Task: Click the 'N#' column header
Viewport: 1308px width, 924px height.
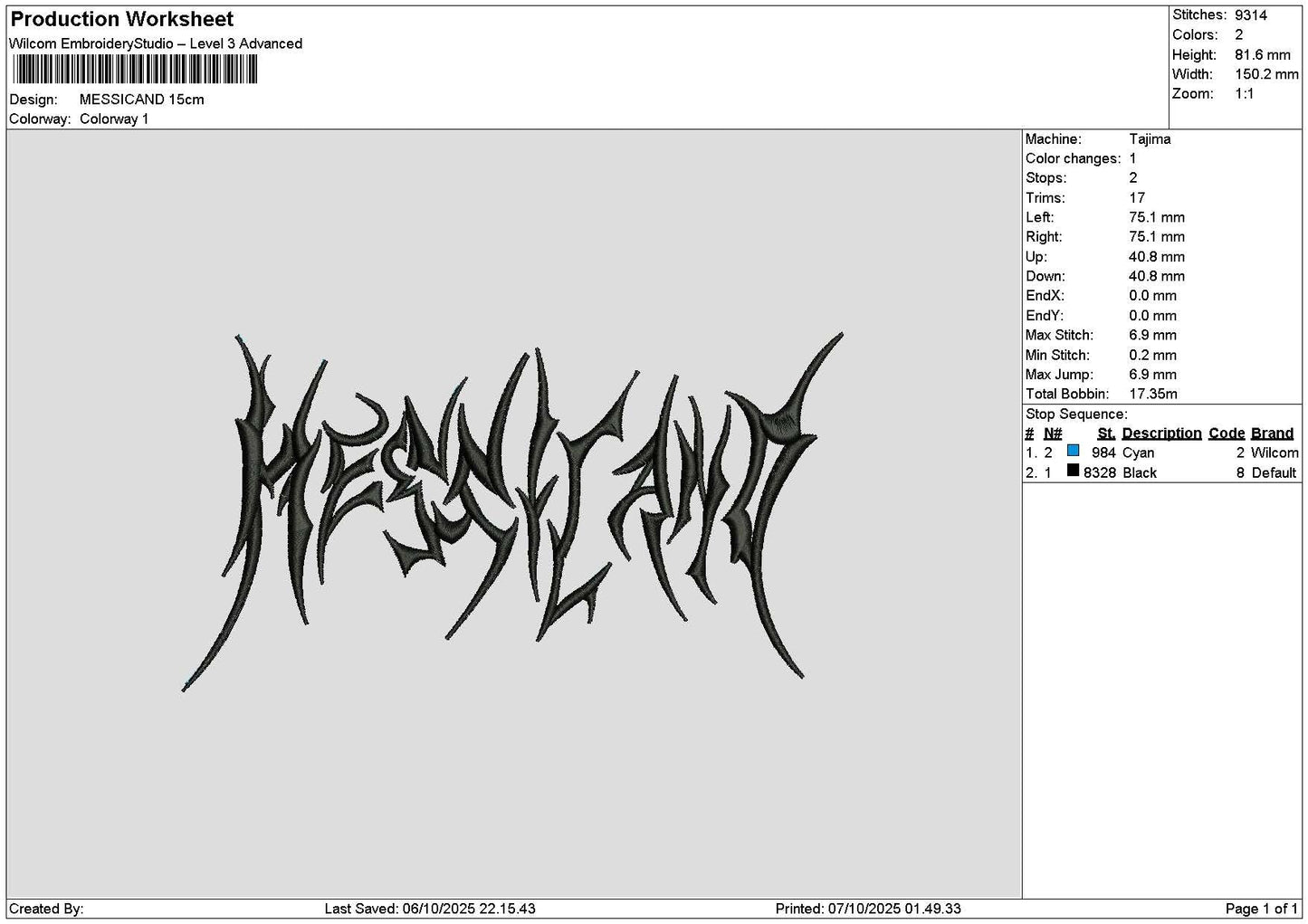Action: [x=1053, y=433]
